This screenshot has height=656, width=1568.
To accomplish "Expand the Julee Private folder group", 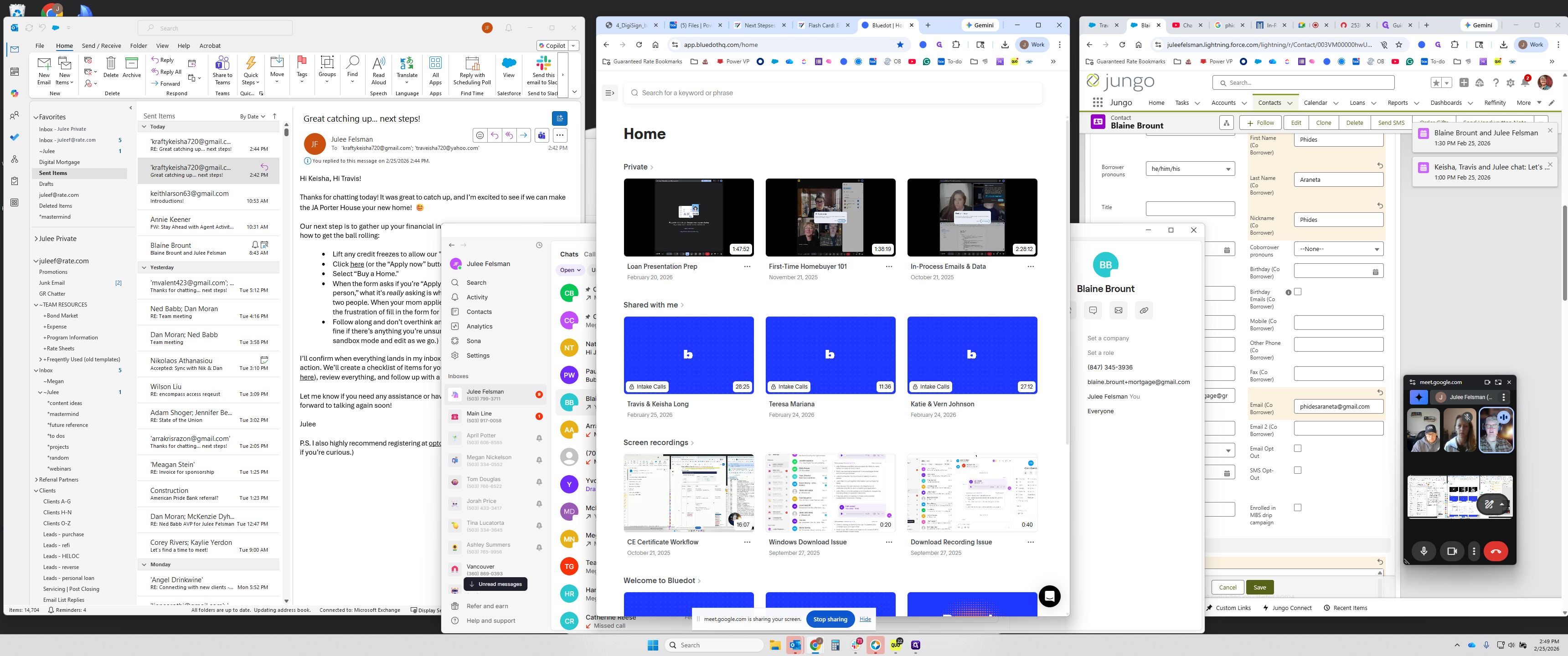I will click(x=36, y=239).
